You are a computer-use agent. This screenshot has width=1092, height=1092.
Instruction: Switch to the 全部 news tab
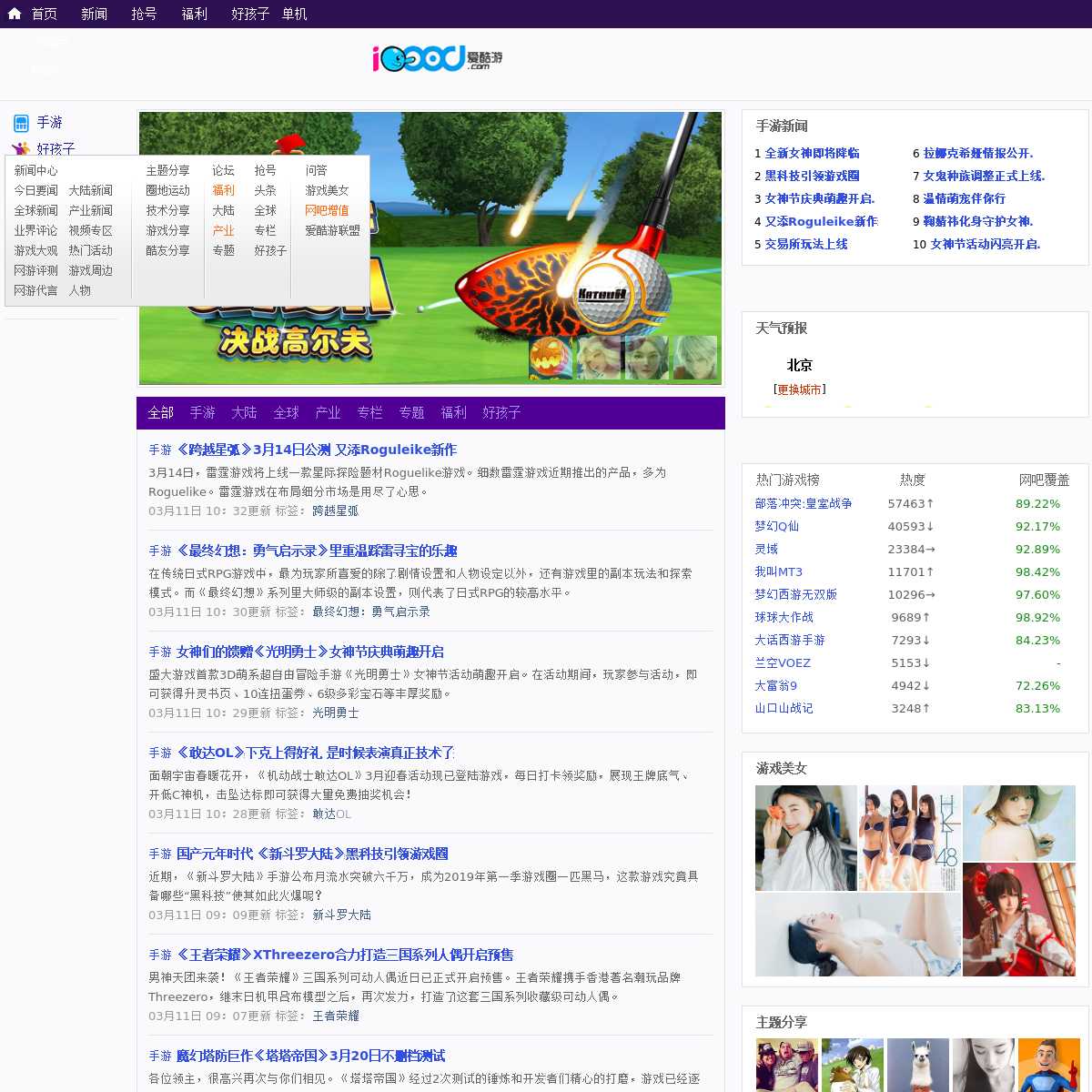[x=161, y=413]
